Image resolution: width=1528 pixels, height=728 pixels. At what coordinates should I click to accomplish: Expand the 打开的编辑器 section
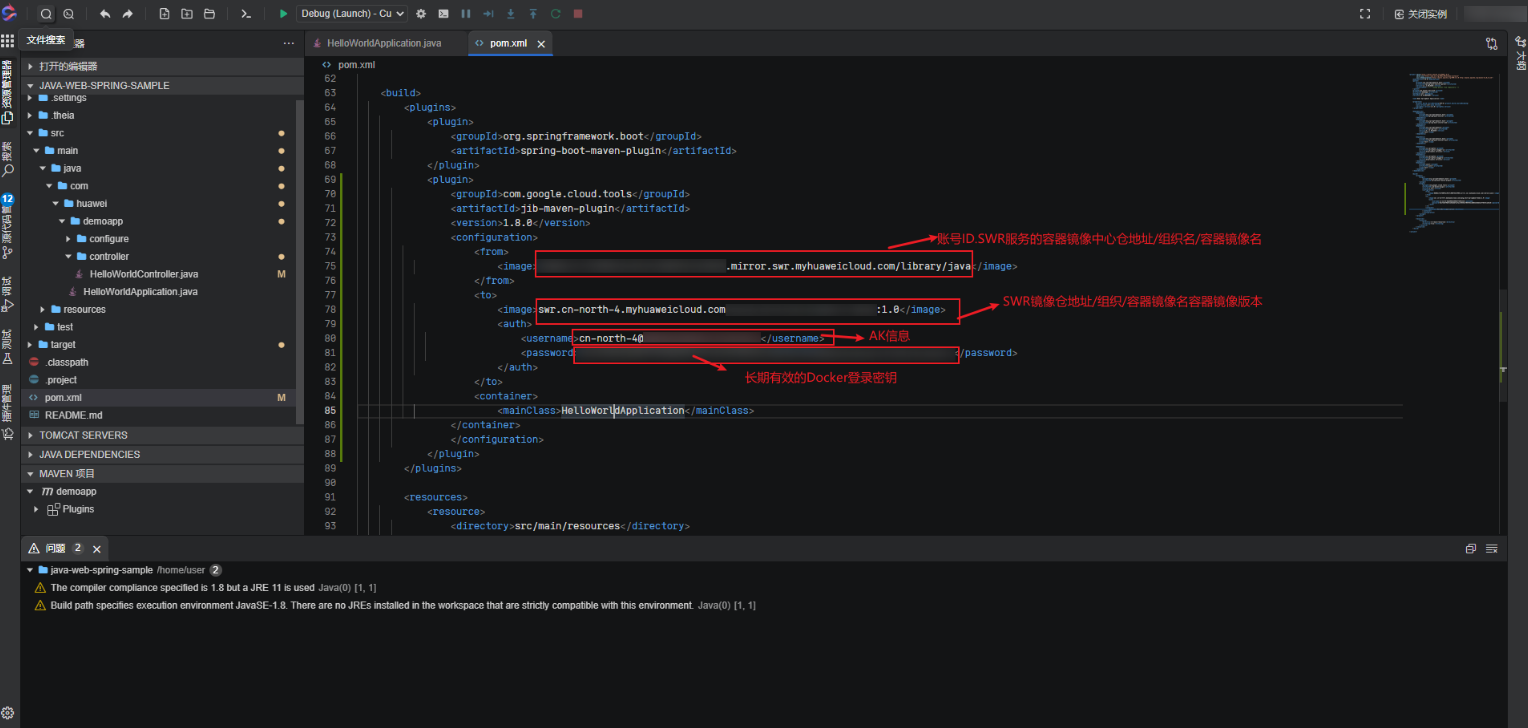click(x=162, y=66)
